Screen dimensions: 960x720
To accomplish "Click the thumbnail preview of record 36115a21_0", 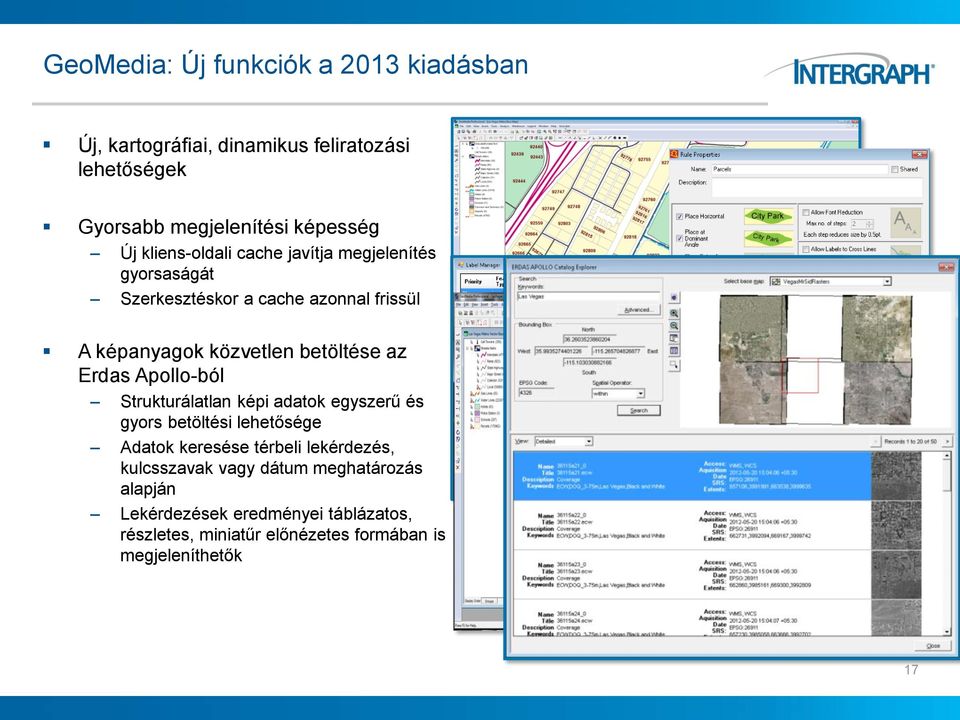I will click(896, 476).
